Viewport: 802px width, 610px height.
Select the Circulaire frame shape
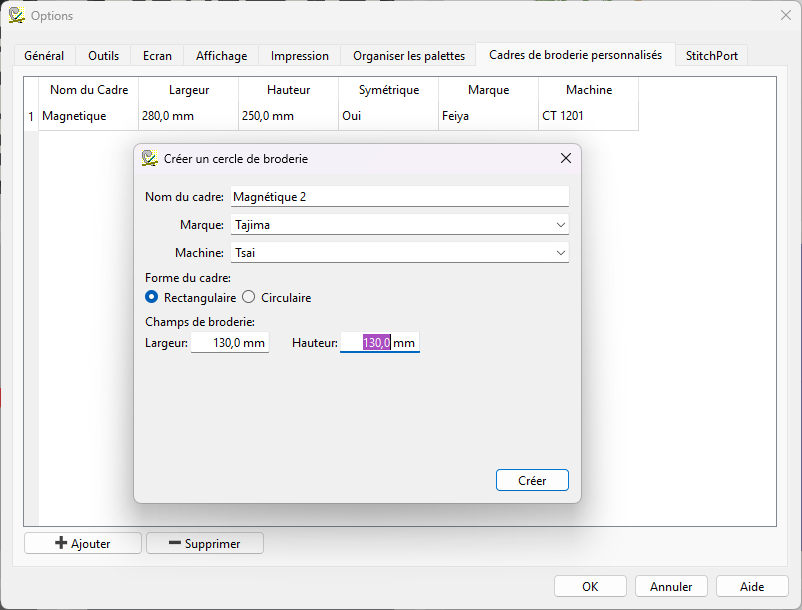249,297
